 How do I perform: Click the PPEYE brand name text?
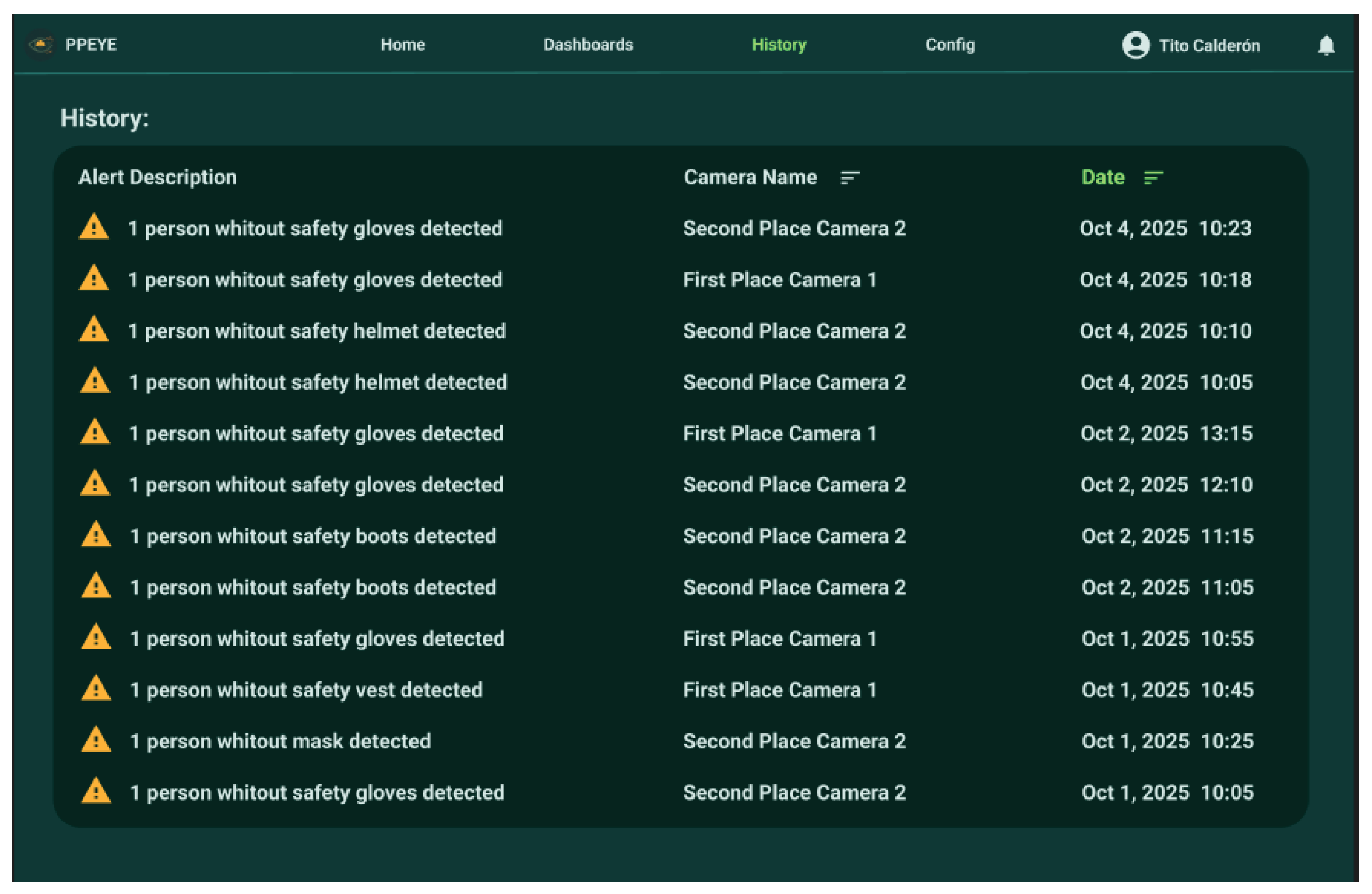(x=91, y=45)
